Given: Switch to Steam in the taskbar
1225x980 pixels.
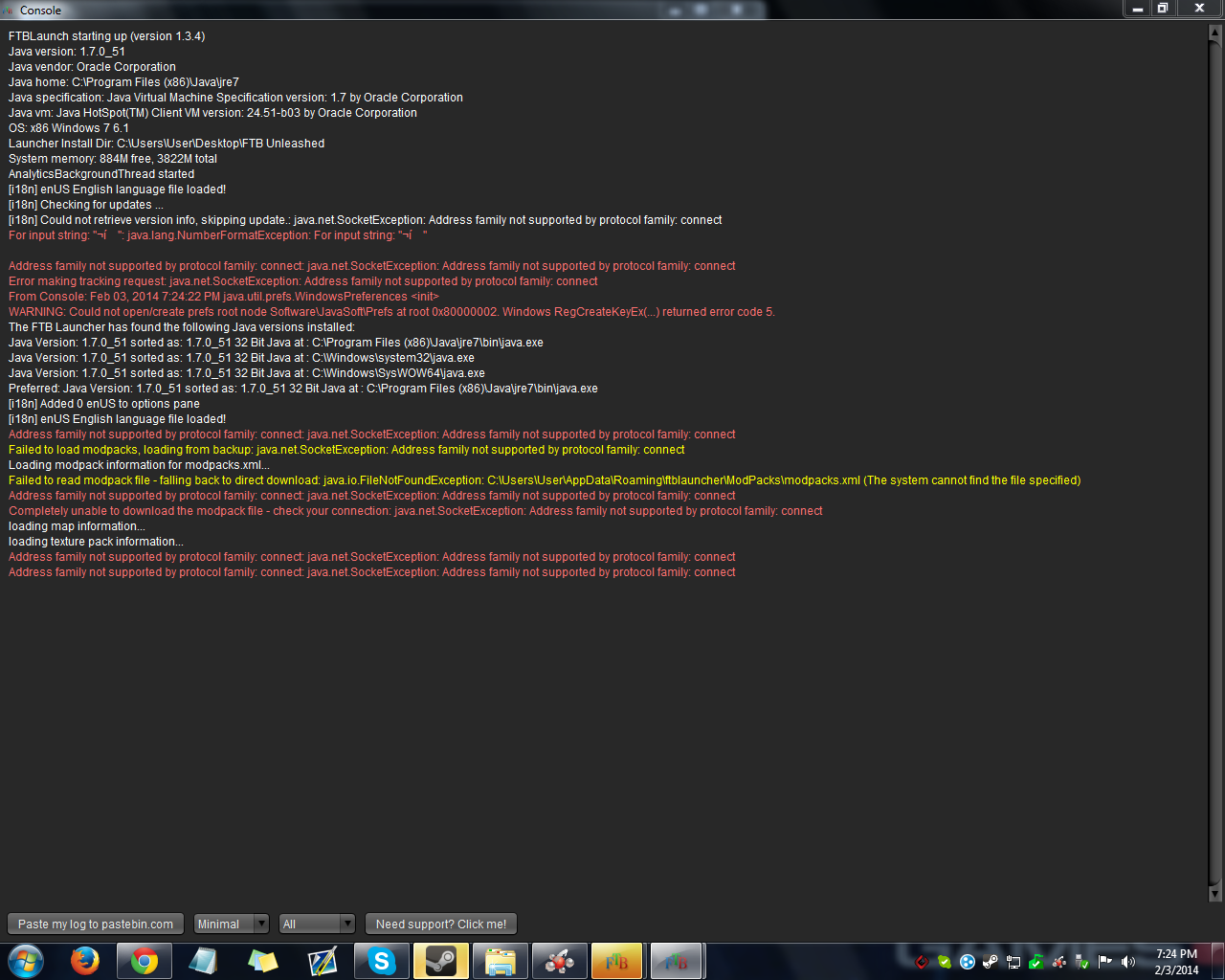Looking at the screenshot, I should tap(441, 961).
